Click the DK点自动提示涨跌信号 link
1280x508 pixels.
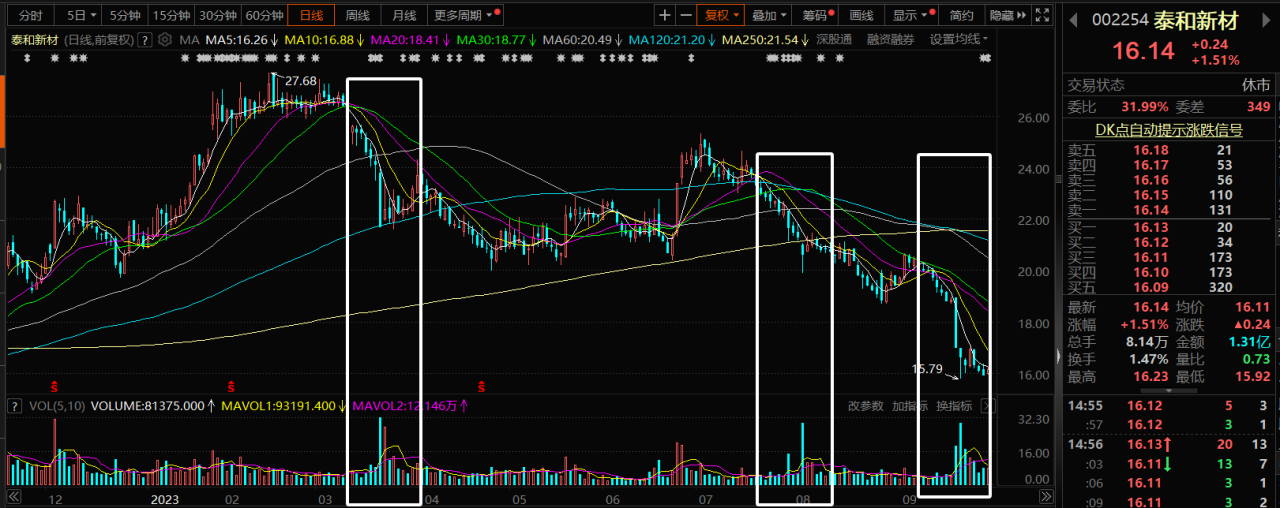click(1169, 130)
